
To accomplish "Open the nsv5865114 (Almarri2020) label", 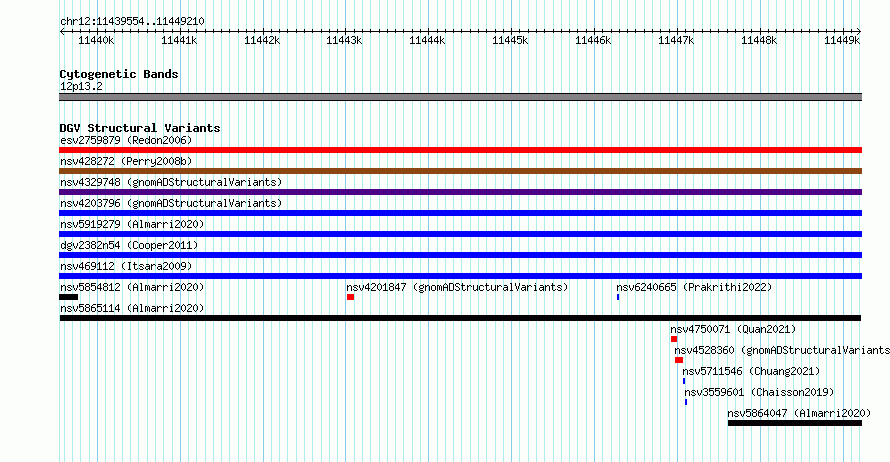I will [x=132, y=308].
